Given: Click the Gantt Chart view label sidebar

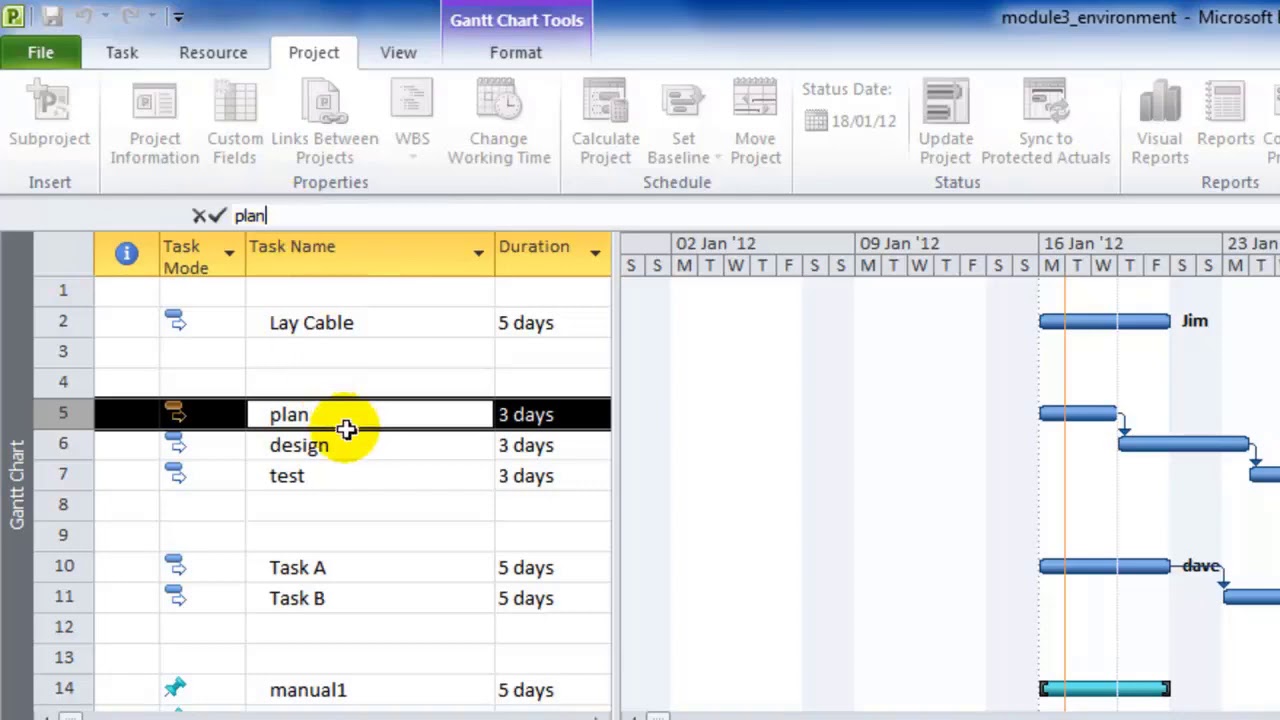Looking at the screenshot, I should [16, 484].
